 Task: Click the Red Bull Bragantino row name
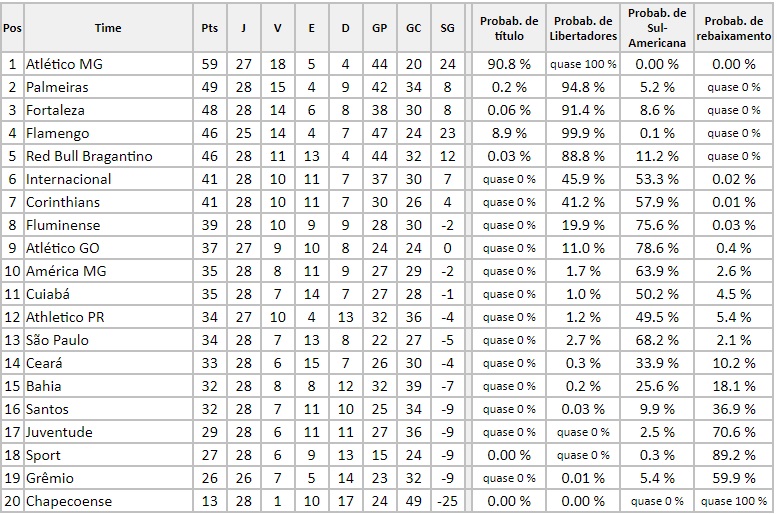(x=89, y=156)
